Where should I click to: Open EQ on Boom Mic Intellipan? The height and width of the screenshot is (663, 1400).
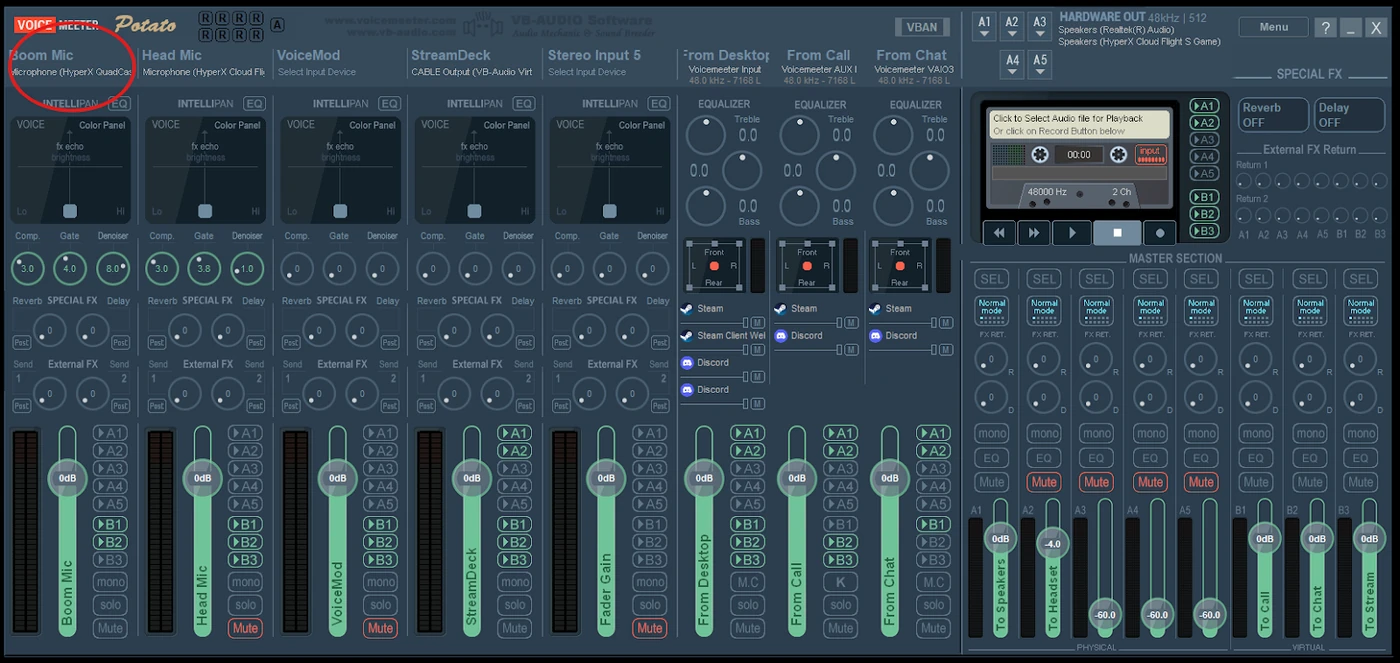[119, 103]
